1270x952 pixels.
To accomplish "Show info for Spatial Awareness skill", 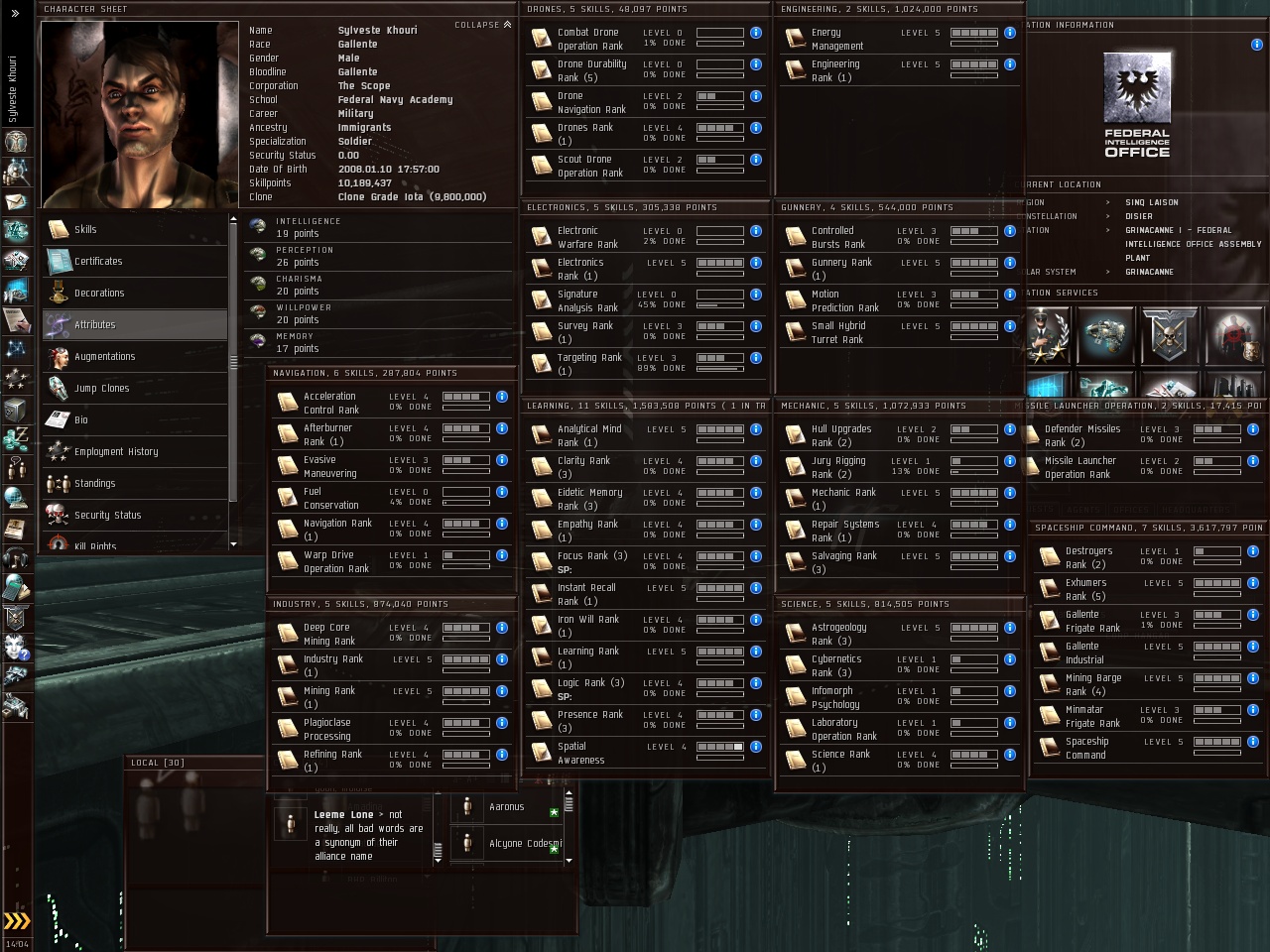I will [x=756, y=747].
